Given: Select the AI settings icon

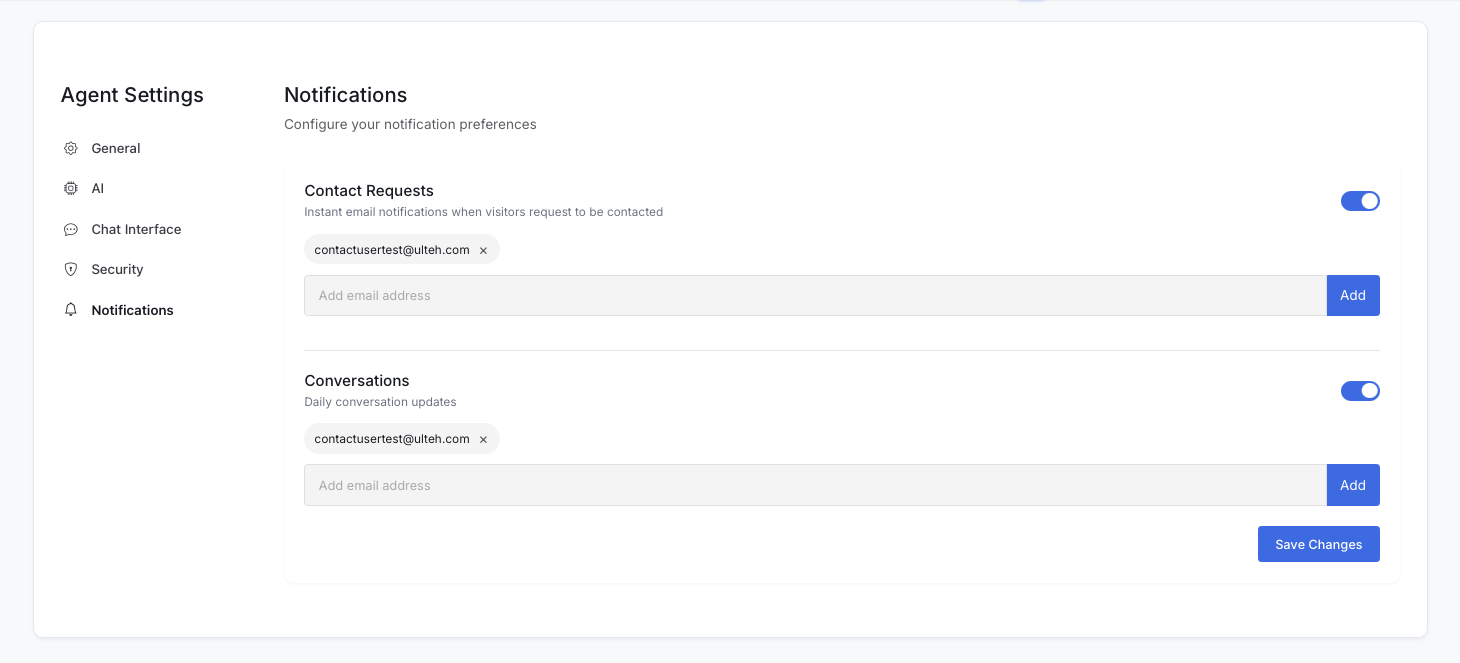Looking at the screenshot, I should (x=70, y=188).
